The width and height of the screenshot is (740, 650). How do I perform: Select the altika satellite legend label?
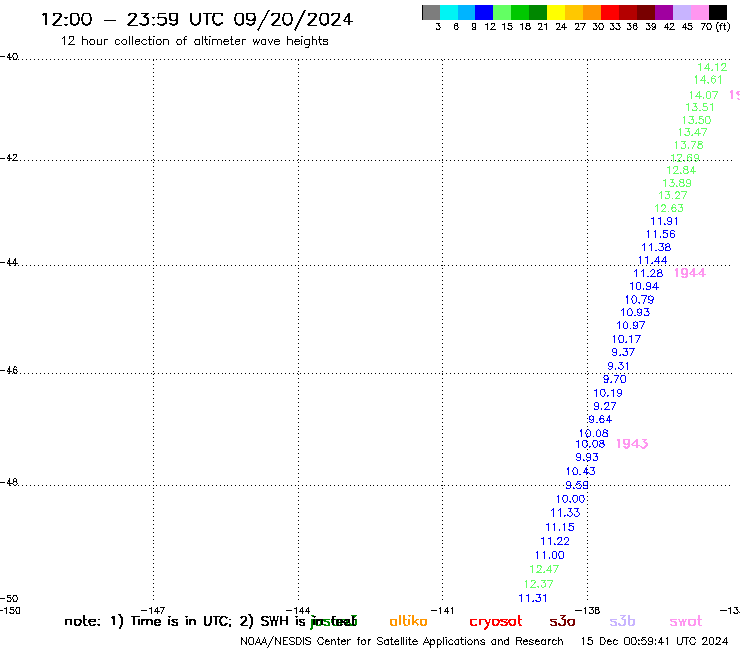pos(408,621)
